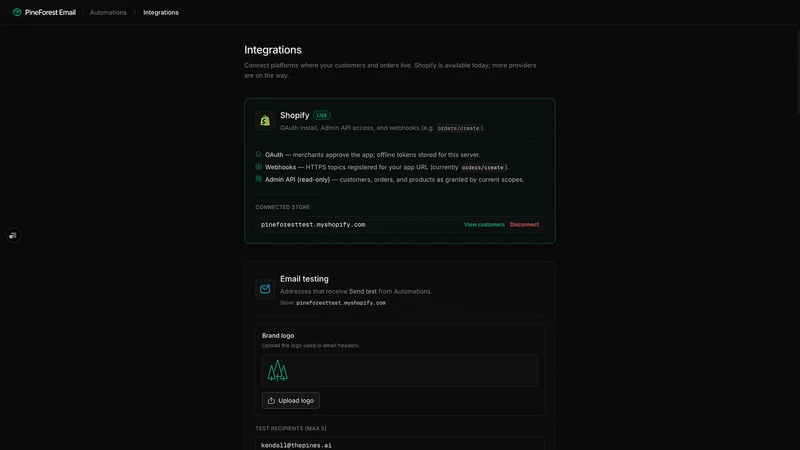Click the breadcrumb chevron separator
Screen dimensions: 800x450
(x=135, y=12)
